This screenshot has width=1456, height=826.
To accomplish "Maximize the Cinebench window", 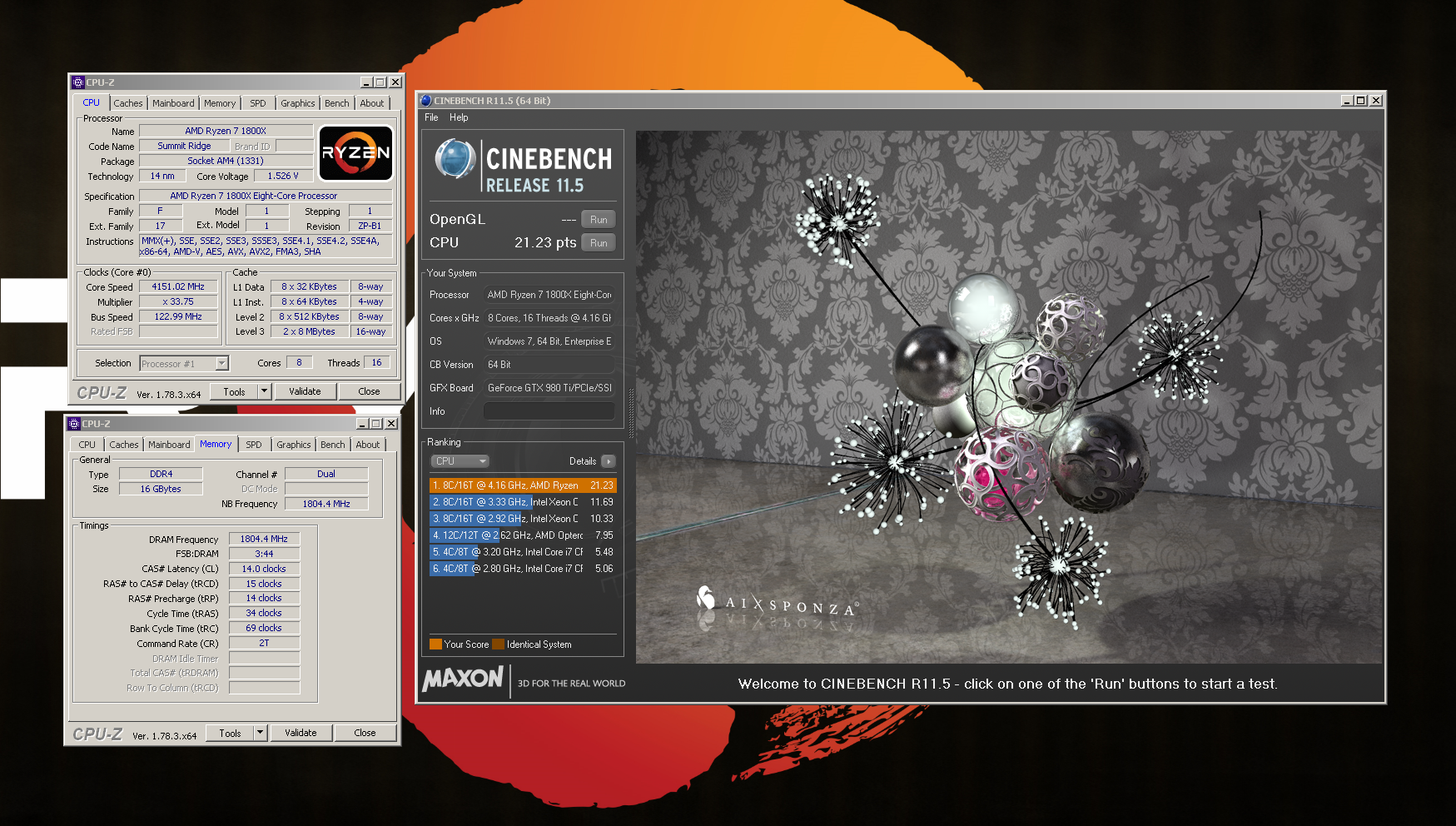I will click(1361, 101).
